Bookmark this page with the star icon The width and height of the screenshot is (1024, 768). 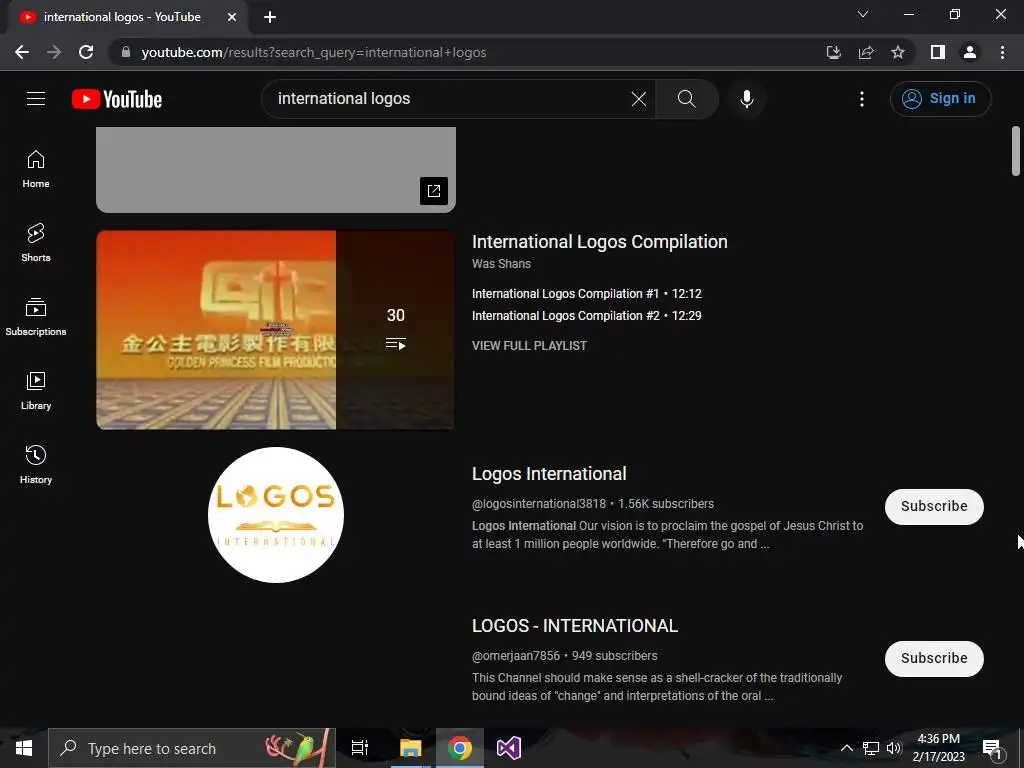[898, 52]
